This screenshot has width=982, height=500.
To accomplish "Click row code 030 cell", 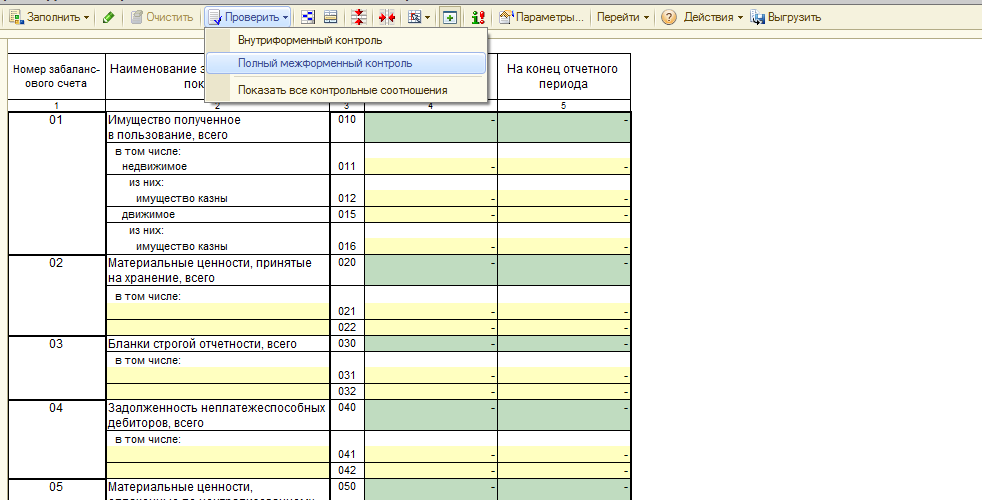I will coord(347,344).
